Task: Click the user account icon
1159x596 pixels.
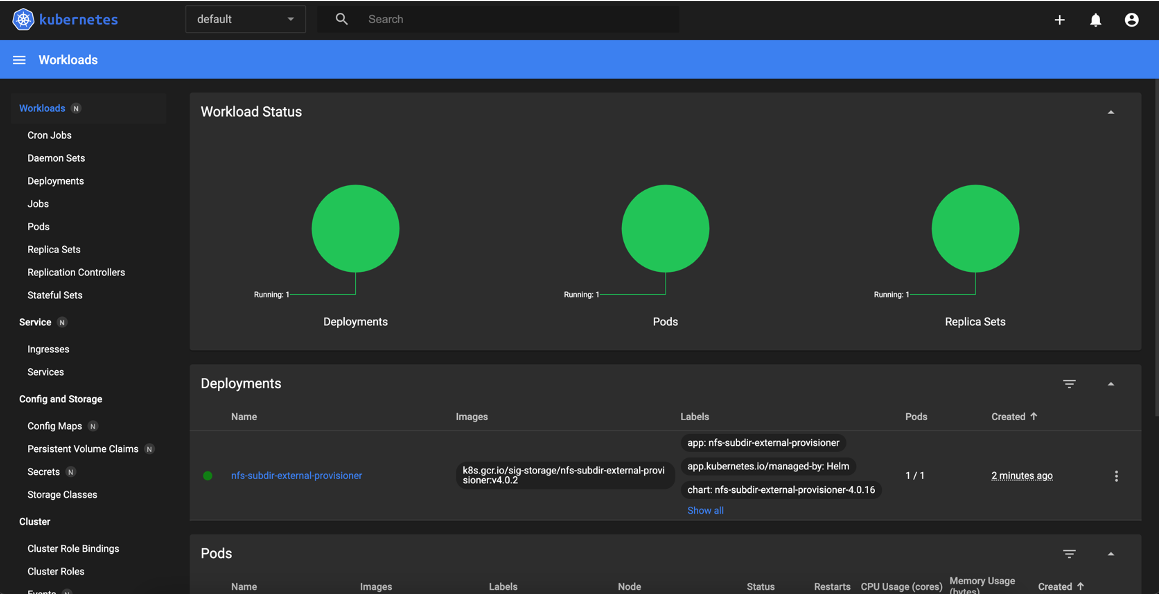Action: click(x=1131, y=19)
